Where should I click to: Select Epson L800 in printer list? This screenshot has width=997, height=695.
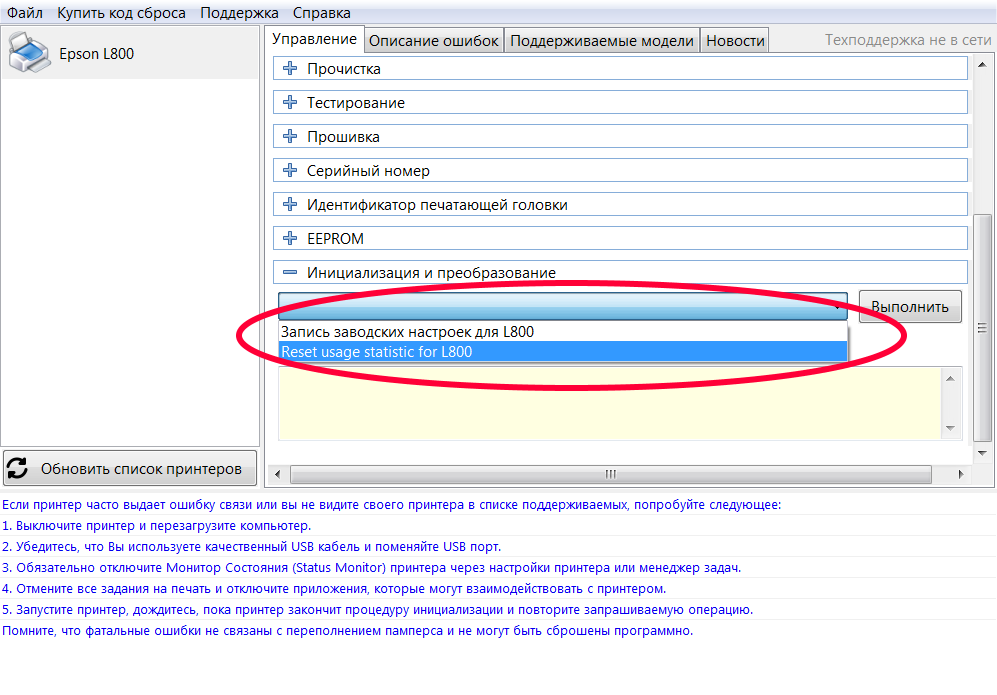pyautogui.click(x=130, y=53)
